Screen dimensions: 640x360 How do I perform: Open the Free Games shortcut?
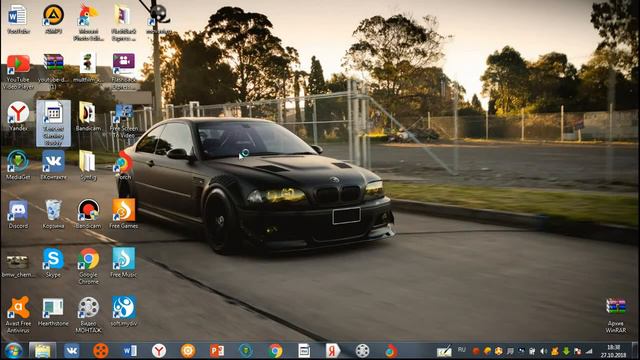click(124, 213)
